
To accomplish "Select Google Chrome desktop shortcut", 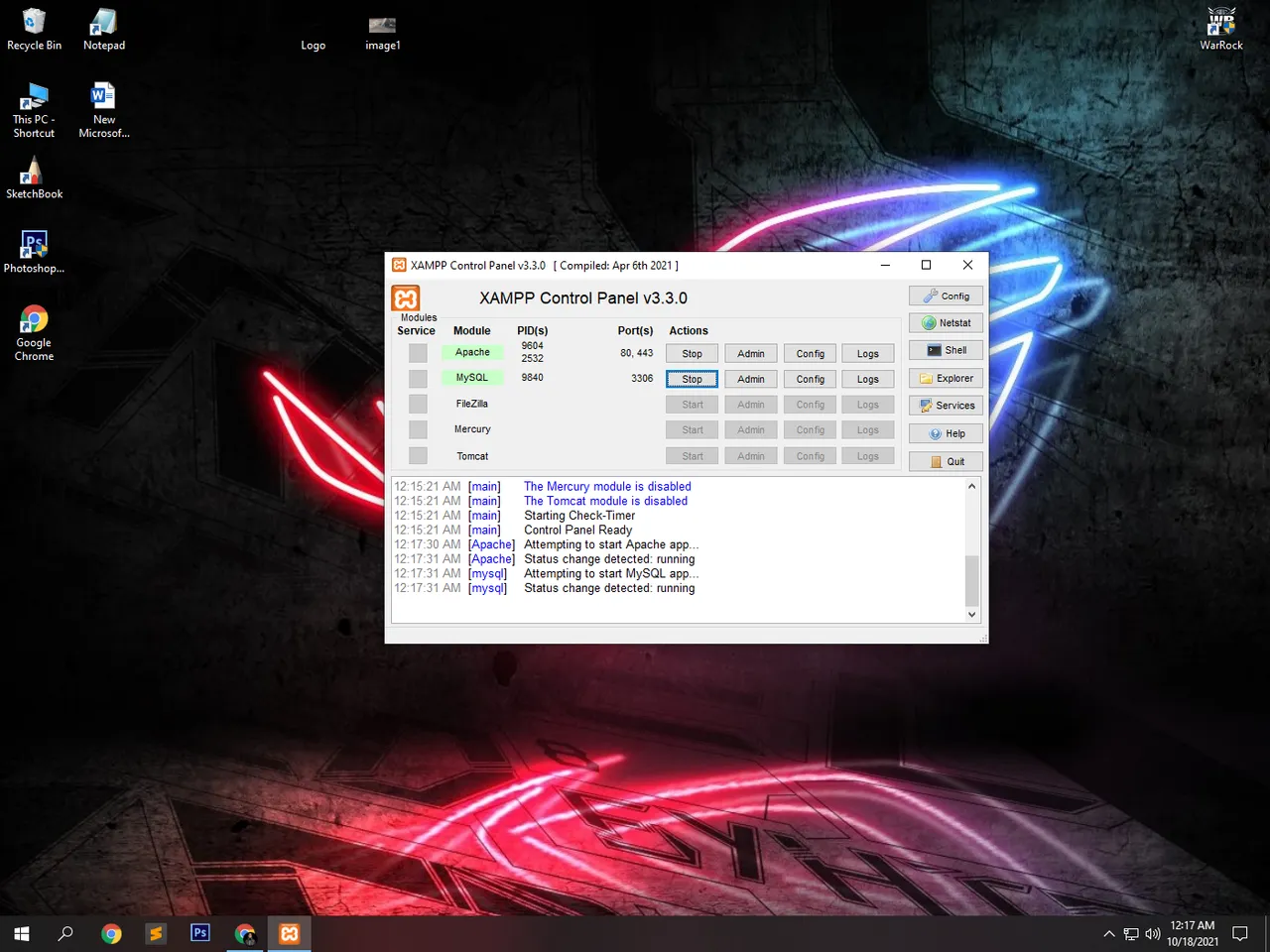I will click(34, 333).
